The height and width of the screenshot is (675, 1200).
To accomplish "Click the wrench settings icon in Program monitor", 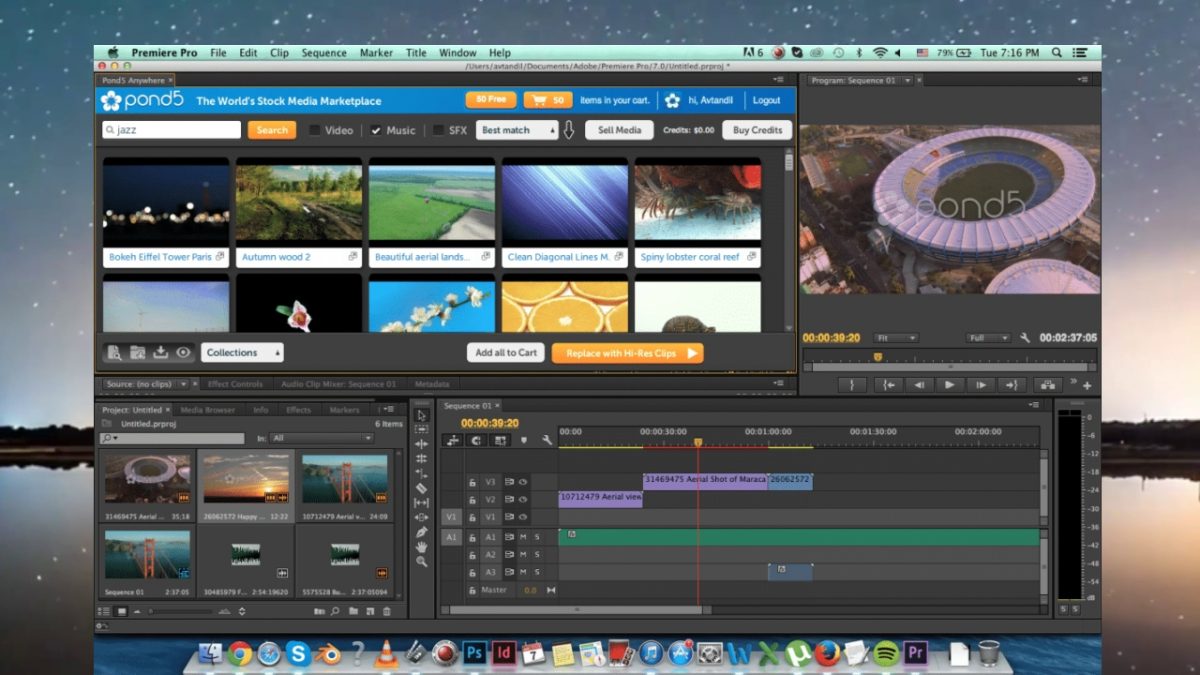I will click(x=1026, y=339).
